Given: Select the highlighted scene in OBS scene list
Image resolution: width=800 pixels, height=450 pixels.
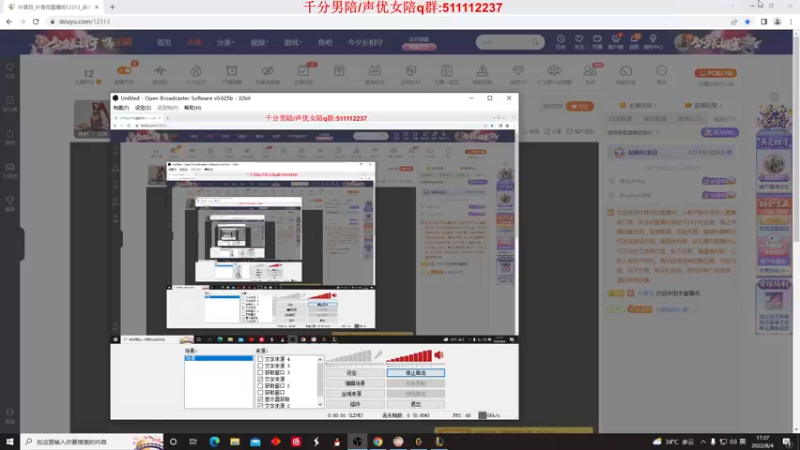Looking at the screenshot, I should [218, 359].
